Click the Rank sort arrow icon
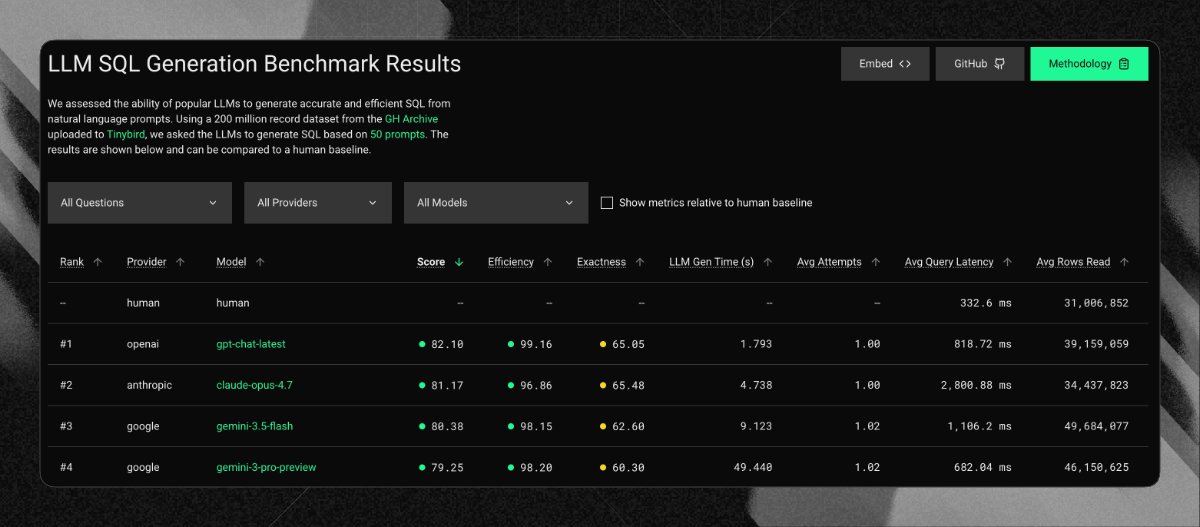The image size is (1200, 527). click(x=97, y=262)
